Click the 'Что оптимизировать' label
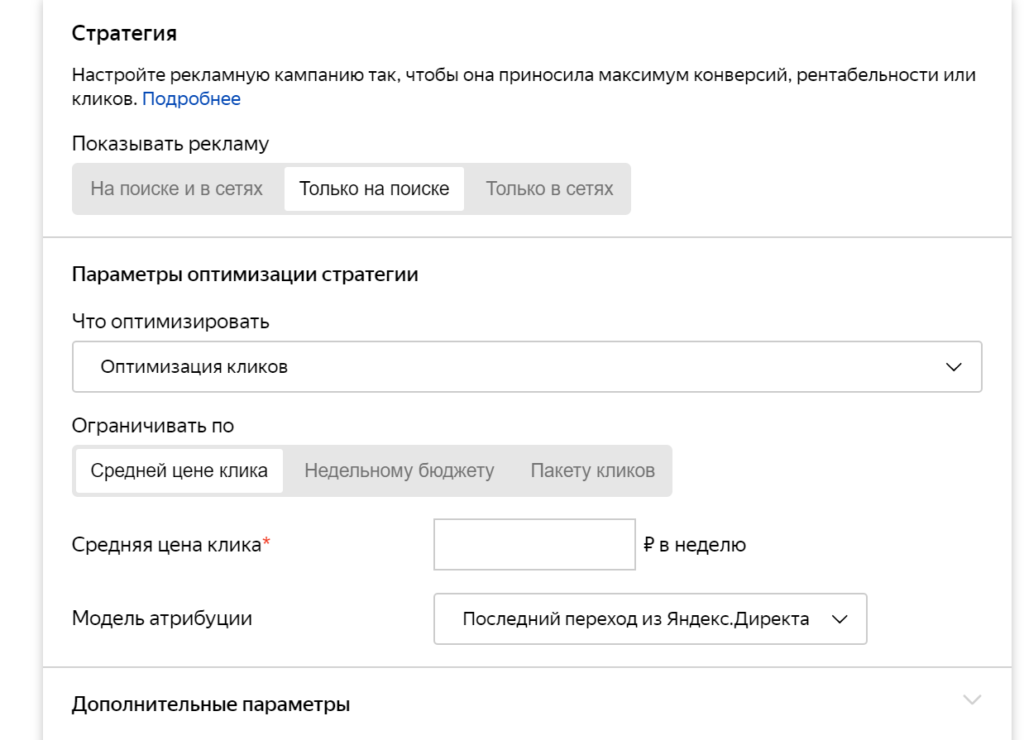Viewport: 1024px width, 740px height. tap(170, 322)
